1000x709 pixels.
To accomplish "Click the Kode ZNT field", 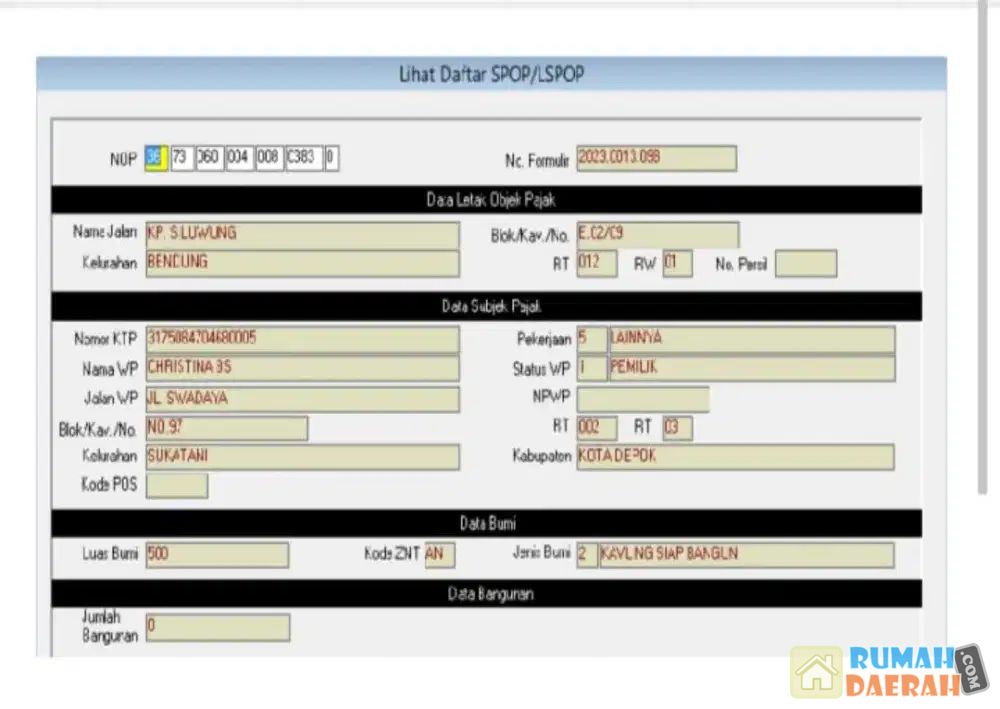I will tap(439, 555).
